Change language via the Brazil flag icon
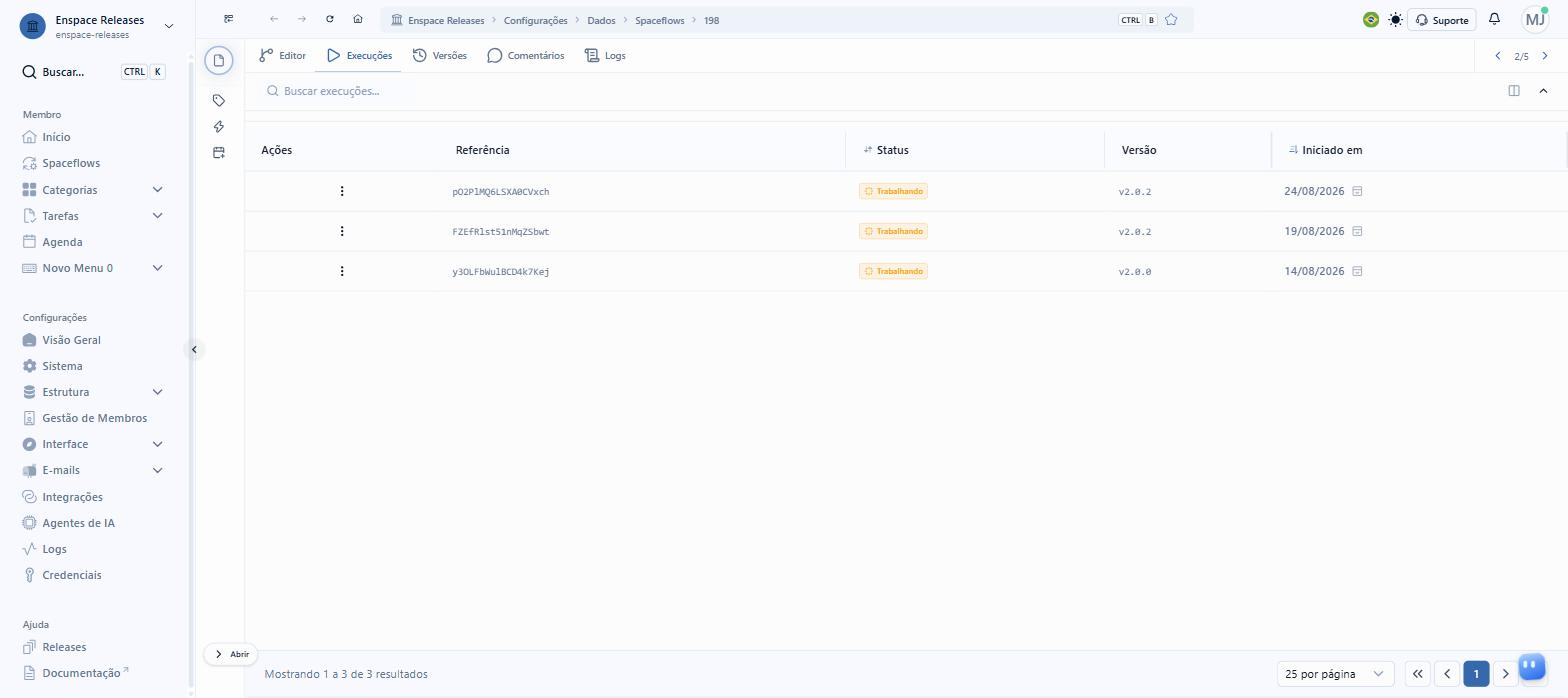Image resolution: width=1568 pixels, height=698 pixels. point(1371,19)
